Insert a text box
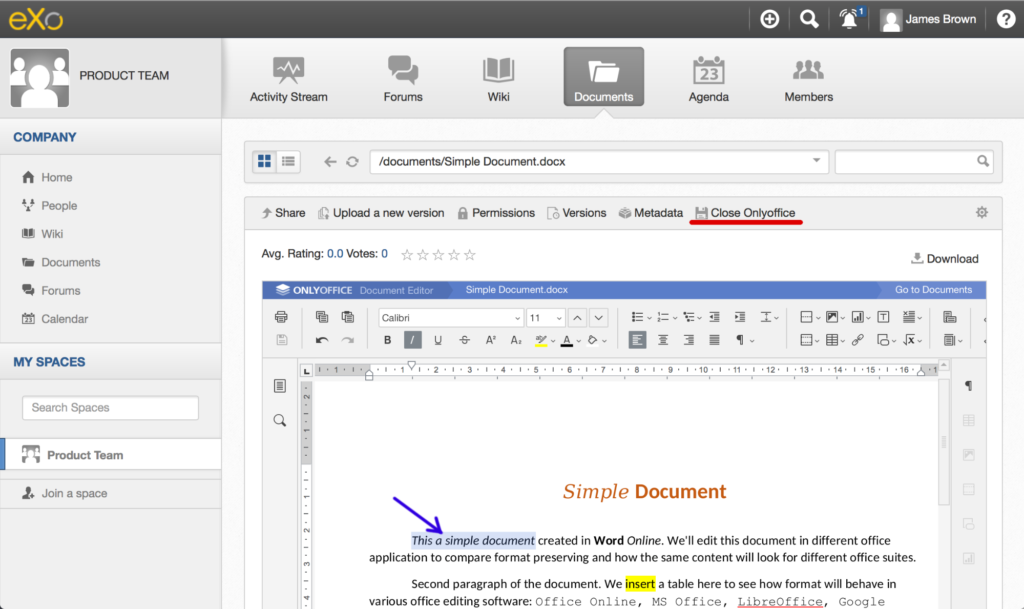1024x609 pixels. click(883, 317)
